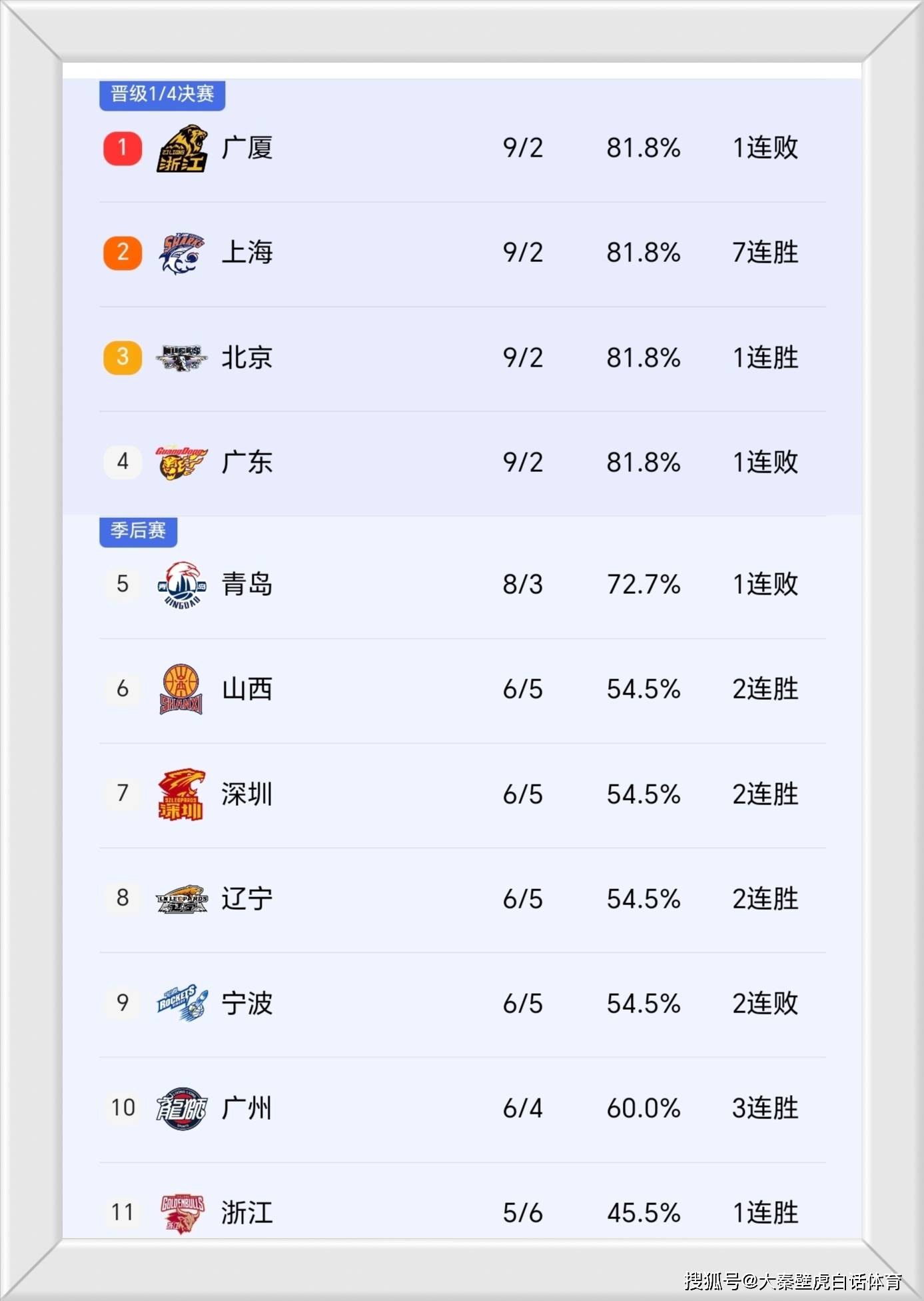Click the orange rank 2 badge
This screenshot has width=924, height=1301.
click(x=123, y=253)
